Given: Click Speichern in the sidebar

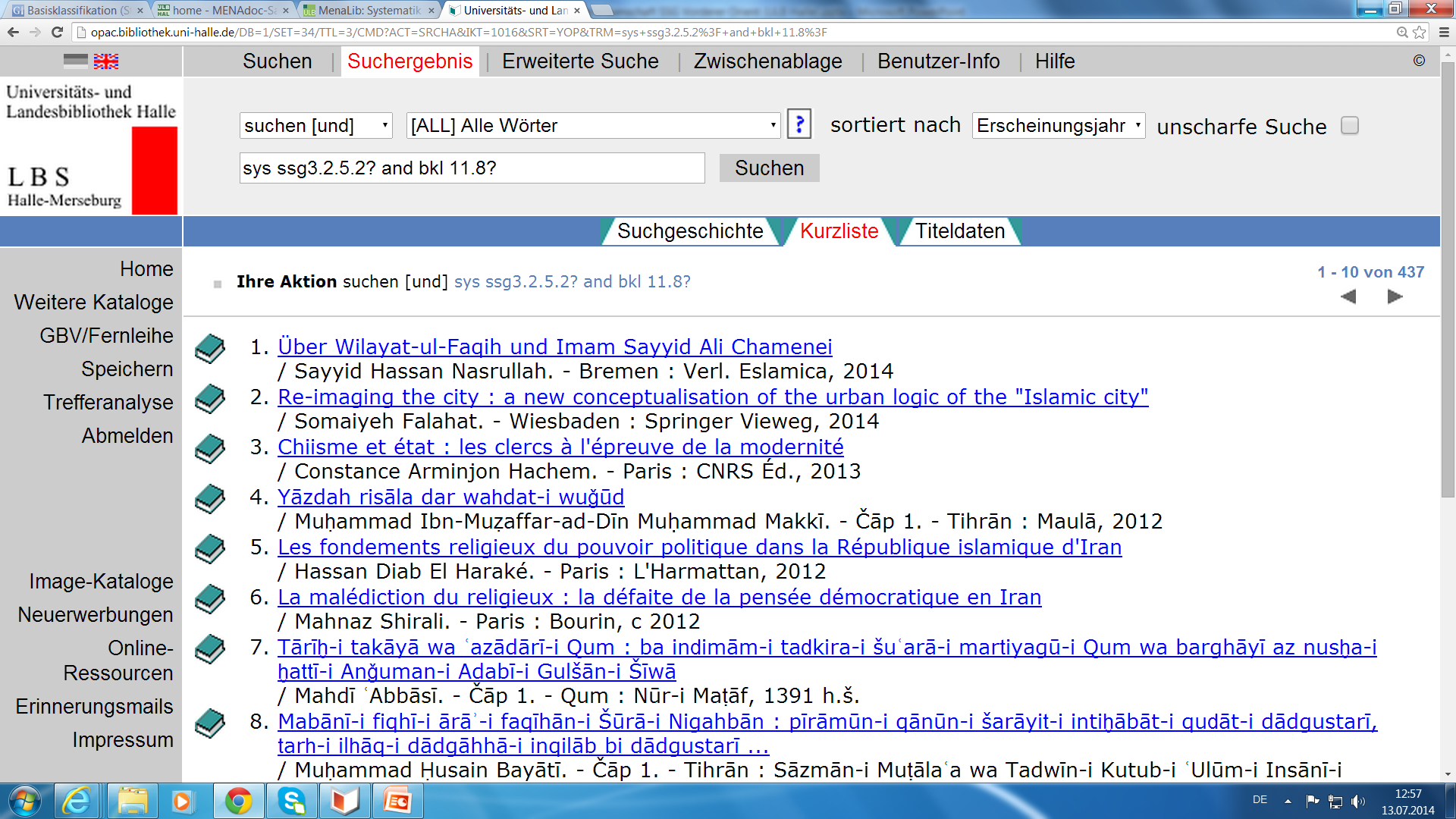Looking at the screenshot, I should (127, 369).
